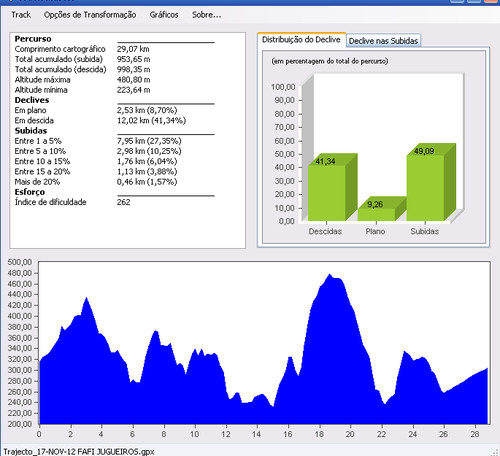Select the Distribuição do Declive tab
500x456 pixels.
301,40
